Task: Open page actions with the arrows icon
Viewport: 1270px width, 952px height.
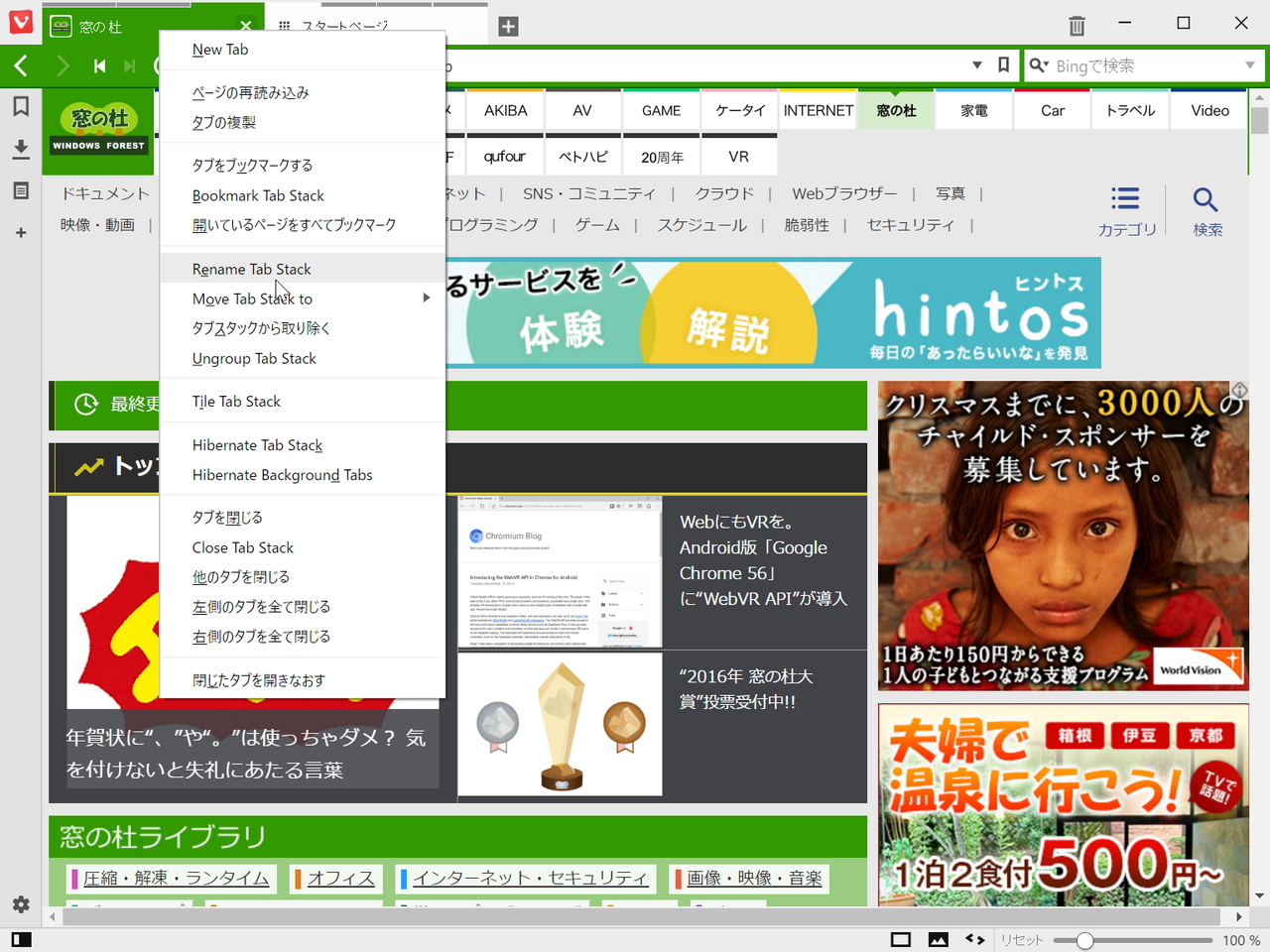Action: tap(975, 939)
